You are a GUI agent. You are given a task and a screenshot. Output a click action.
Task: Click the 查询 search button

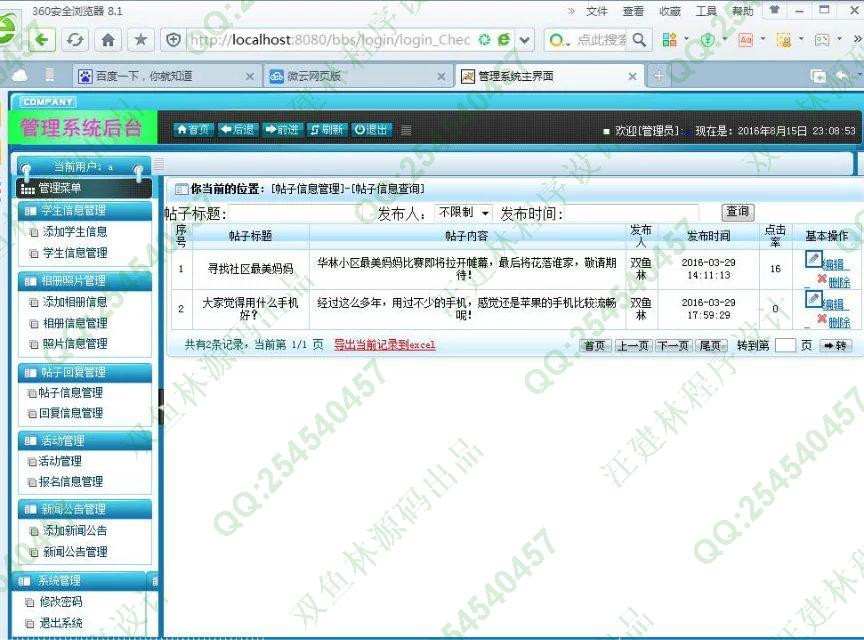click(737, 212)
